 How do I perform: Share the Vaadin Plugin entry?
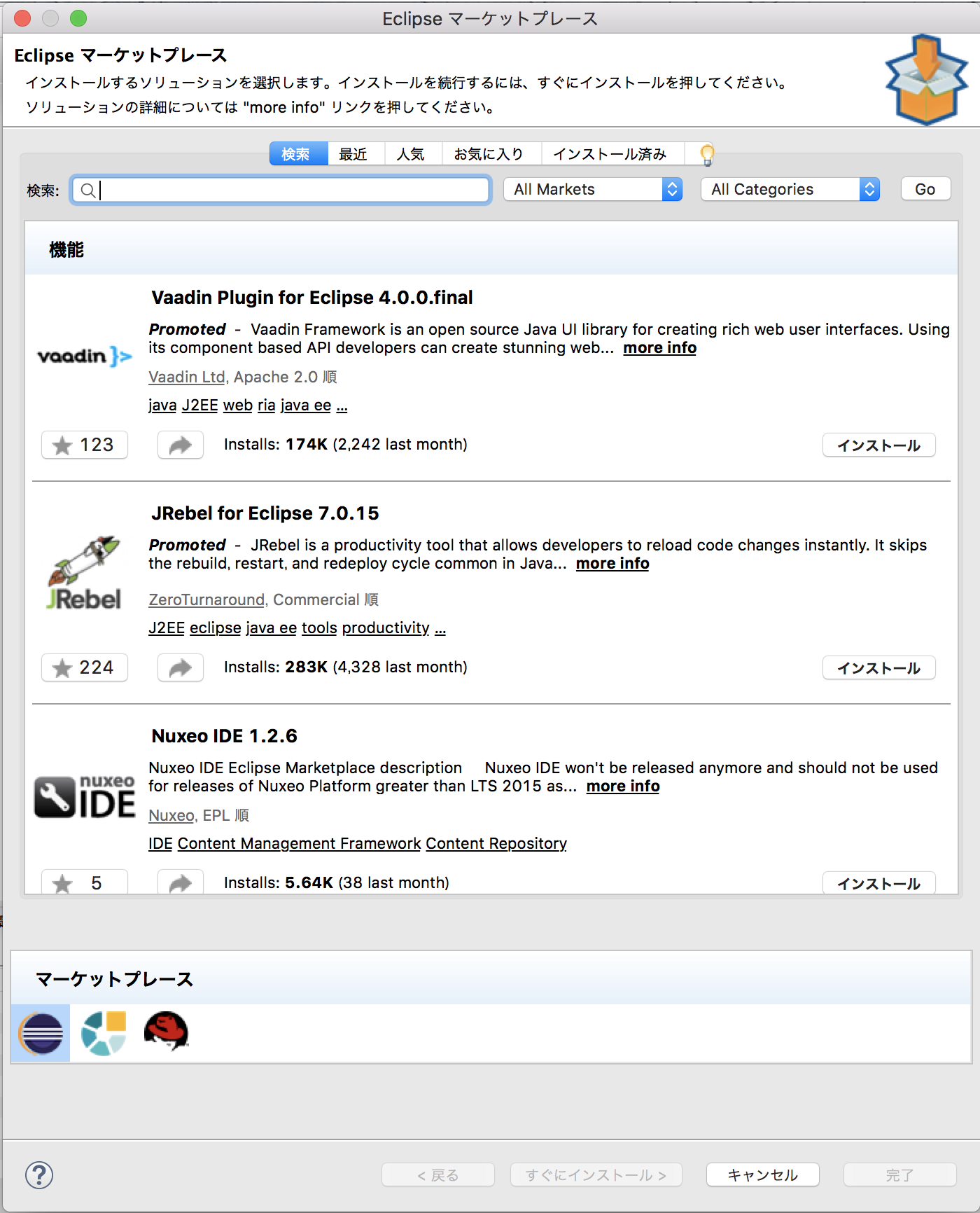click(x=181, y=445)
